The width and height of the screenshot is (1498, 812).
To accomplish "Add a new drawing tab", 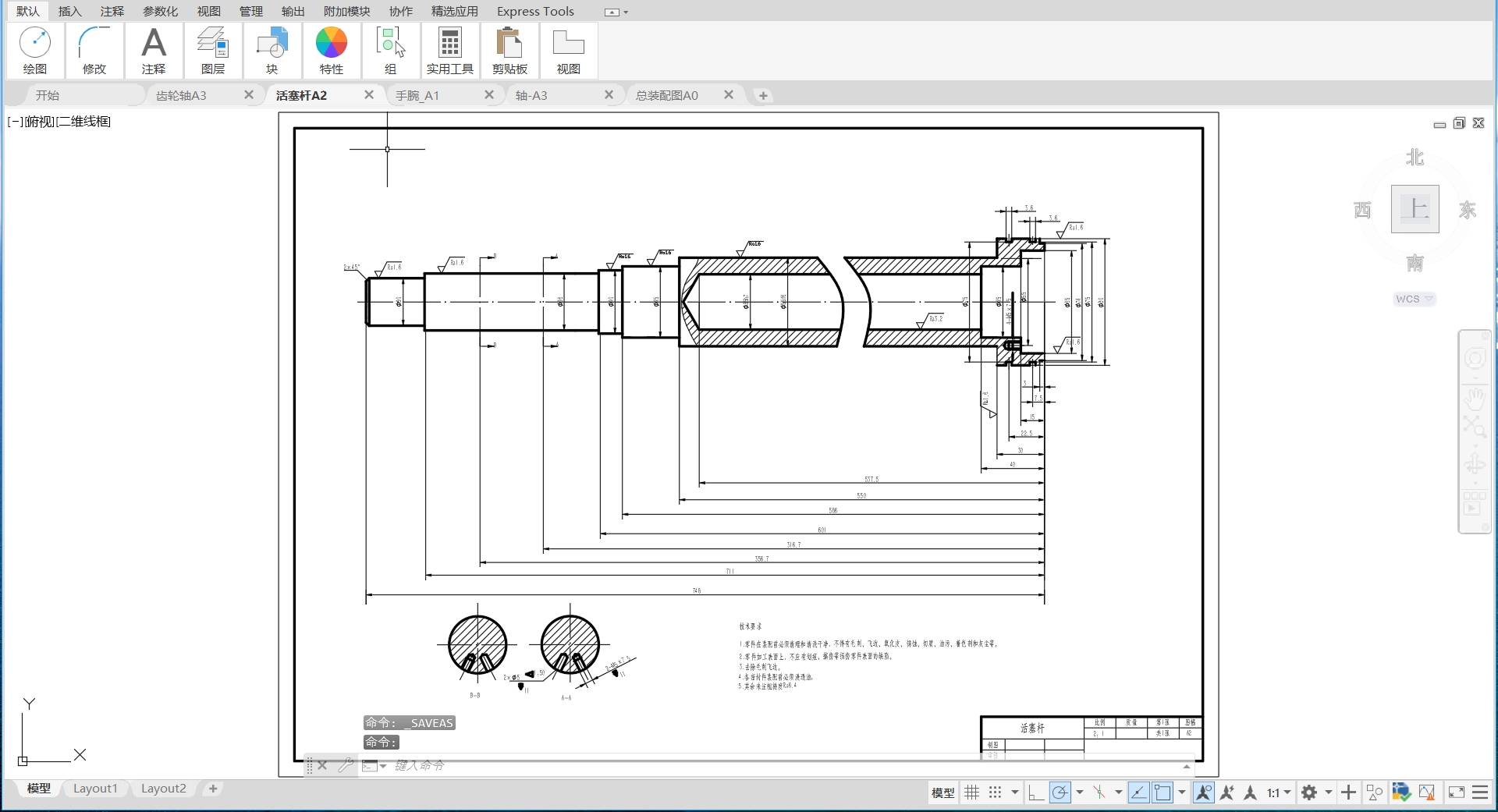I will point(763,95).
